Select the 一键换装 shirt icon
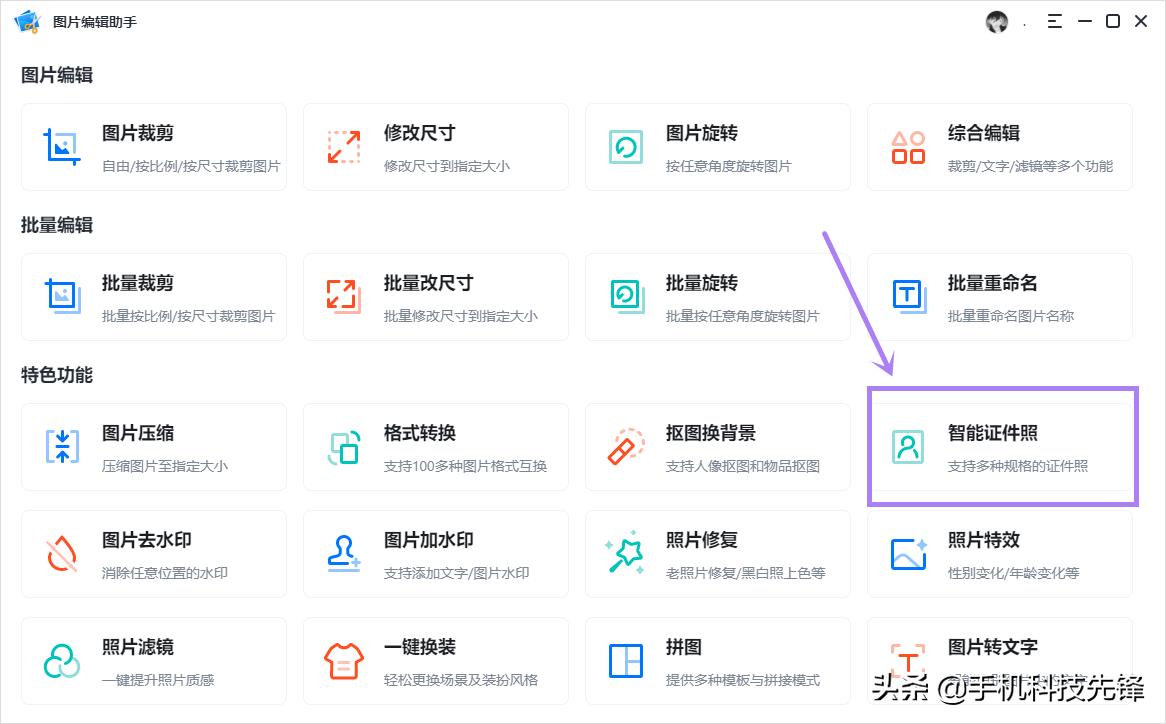 (343, 660)
